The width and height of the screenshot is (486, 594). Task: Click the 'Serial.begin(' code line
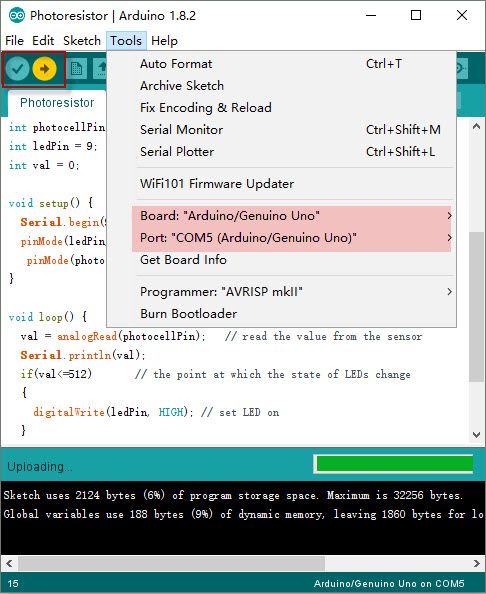(x=63, y=222)
